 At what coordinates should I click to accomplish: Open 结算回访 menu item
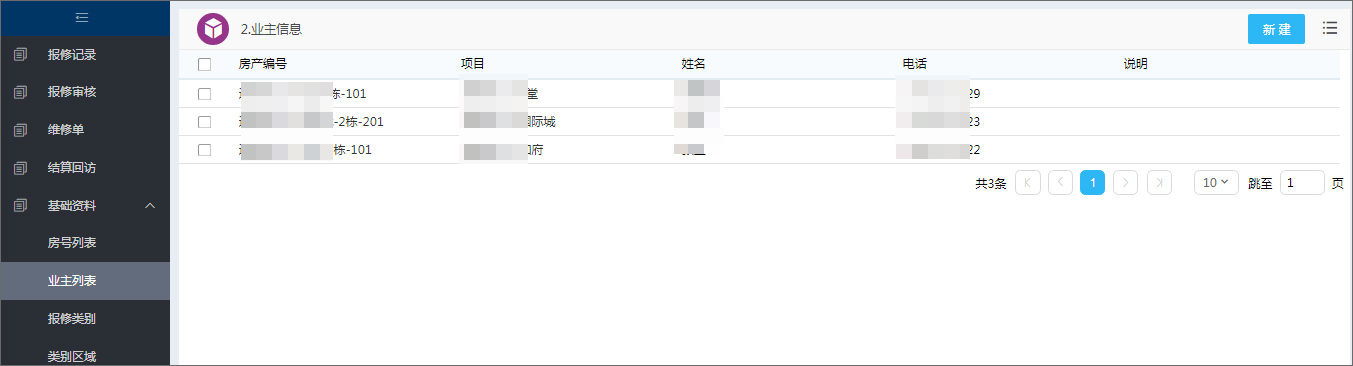tap(85, 168)
